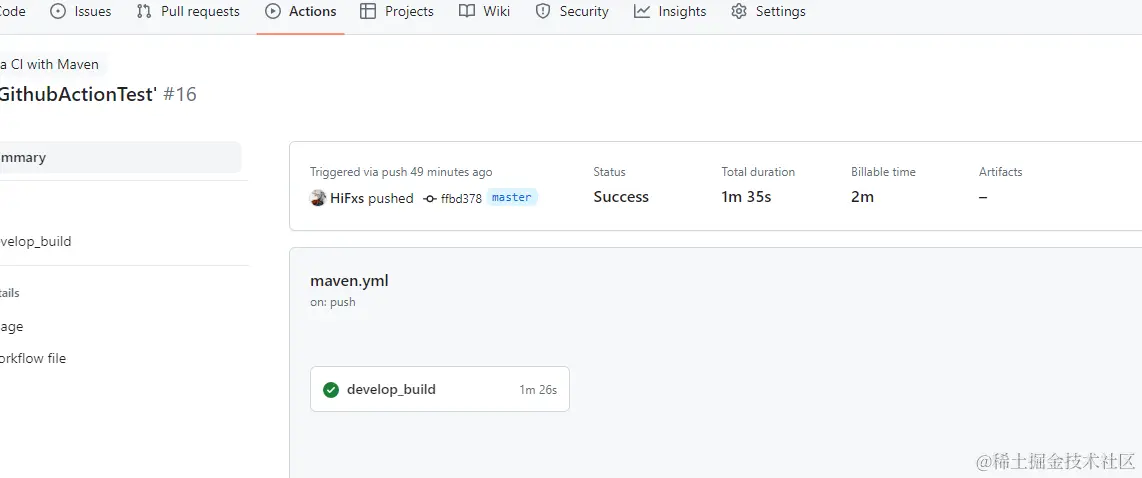Click the maven.yml workflow title

350,281
